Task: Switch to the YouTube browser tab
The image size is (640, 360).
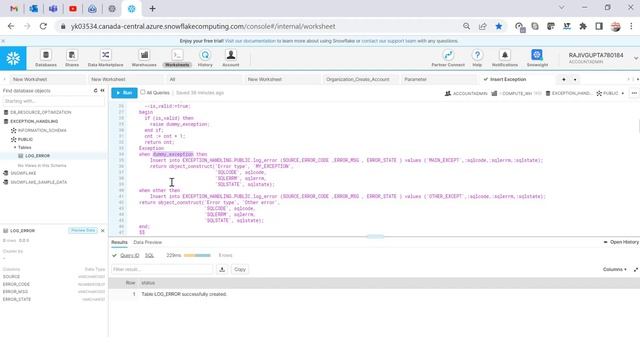Action: pyautogui.click(x=73, y=9)
